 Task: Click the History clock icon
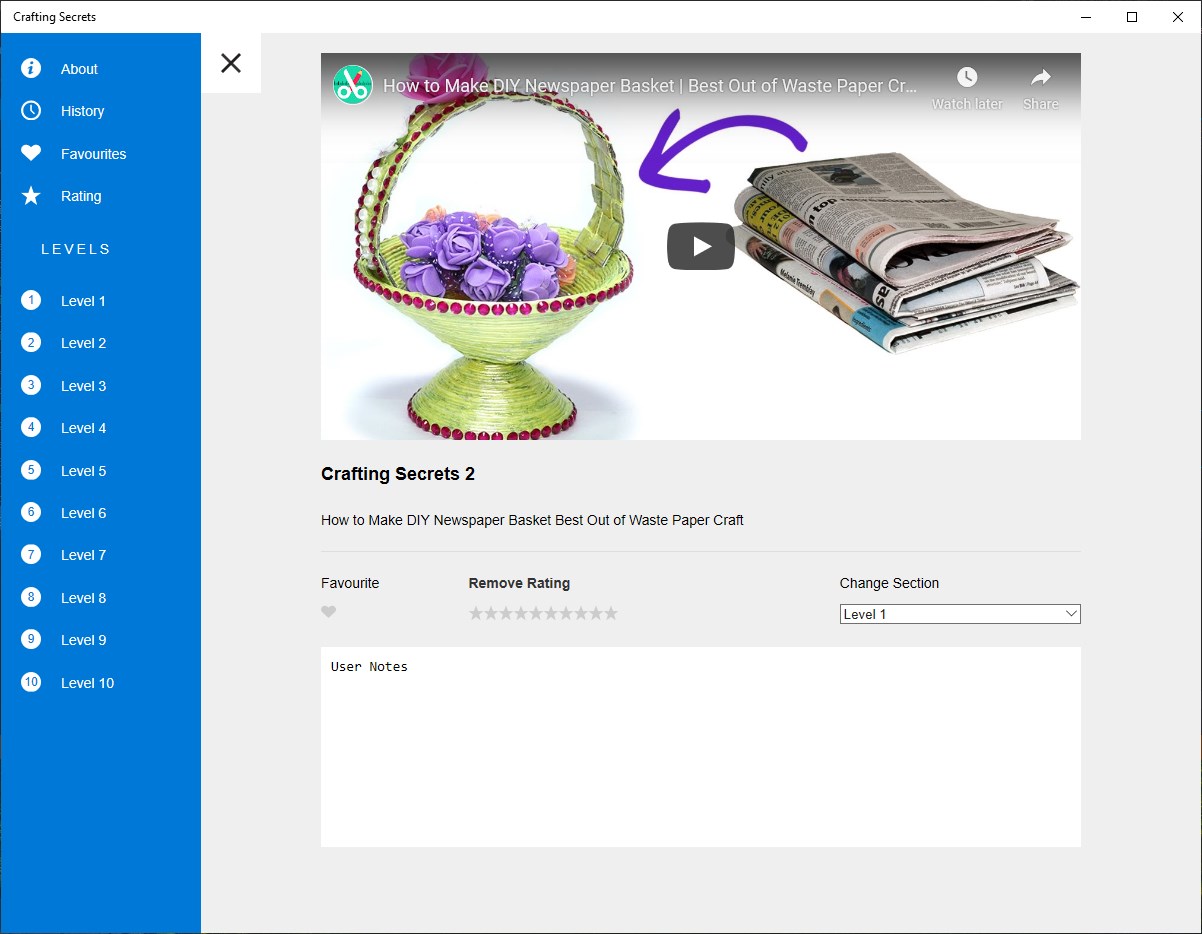tap(31, 110)
